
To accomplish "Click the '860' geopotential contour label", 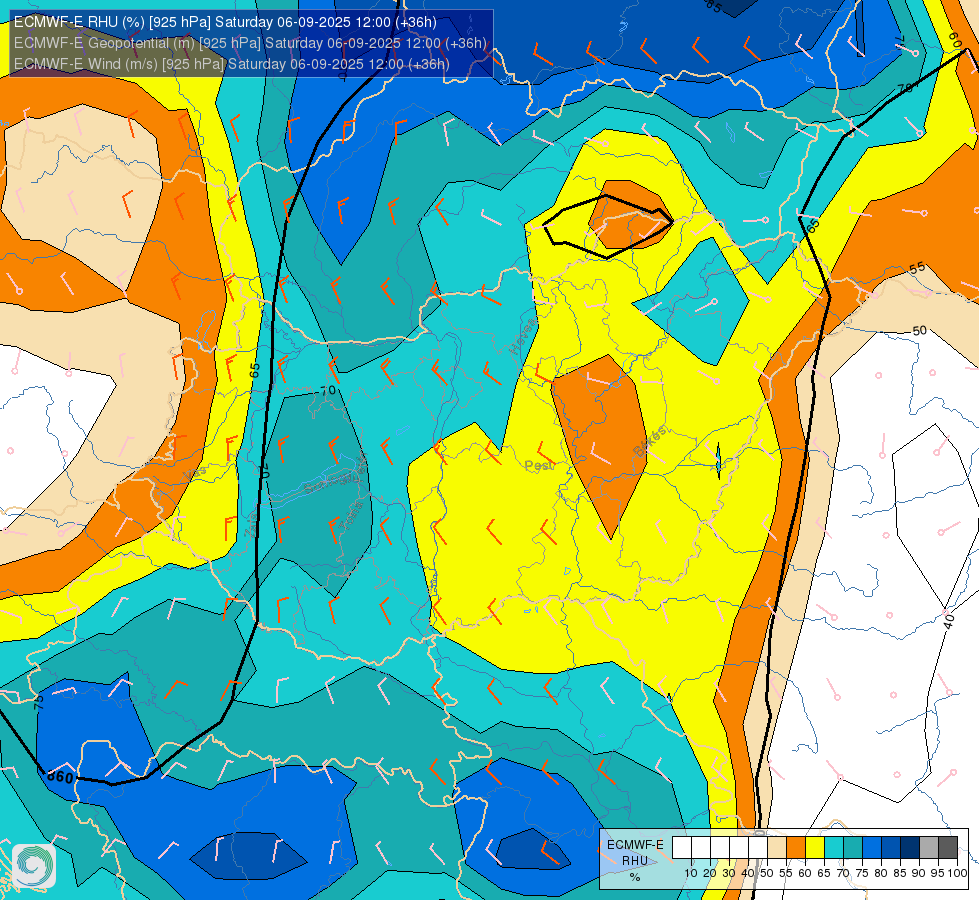I will (61, 778).
